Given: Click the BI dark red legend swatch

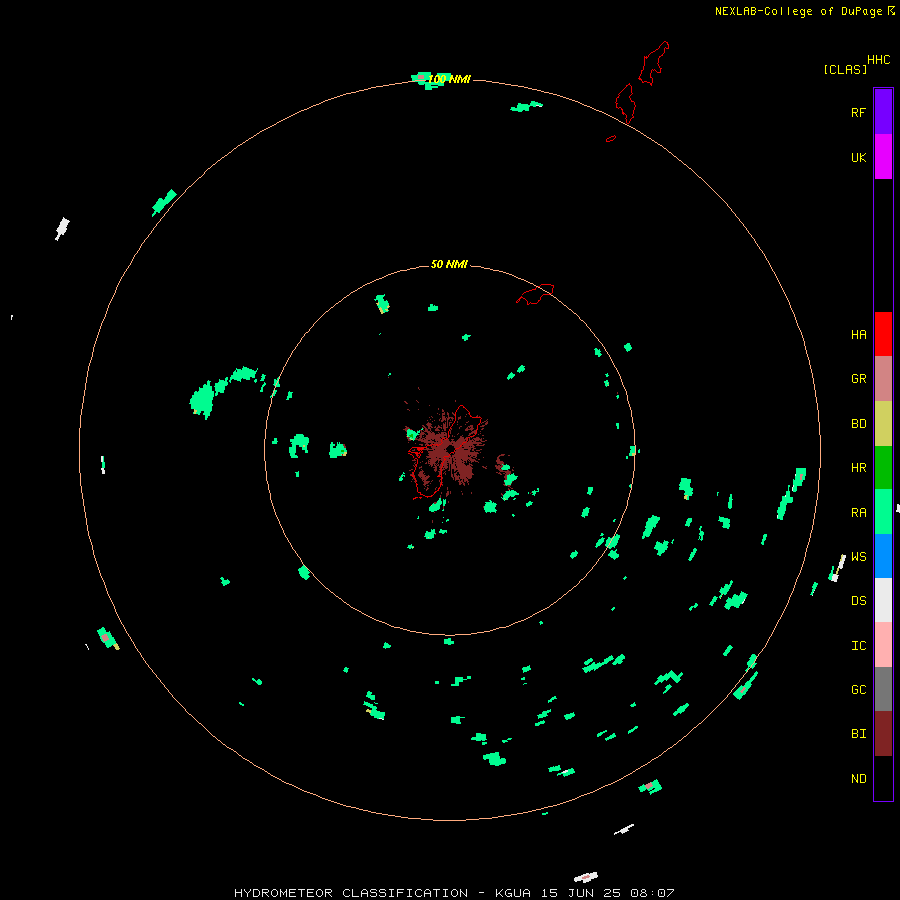Looking at the screenshot, I should pyautogui.click(x=883, y=734).
